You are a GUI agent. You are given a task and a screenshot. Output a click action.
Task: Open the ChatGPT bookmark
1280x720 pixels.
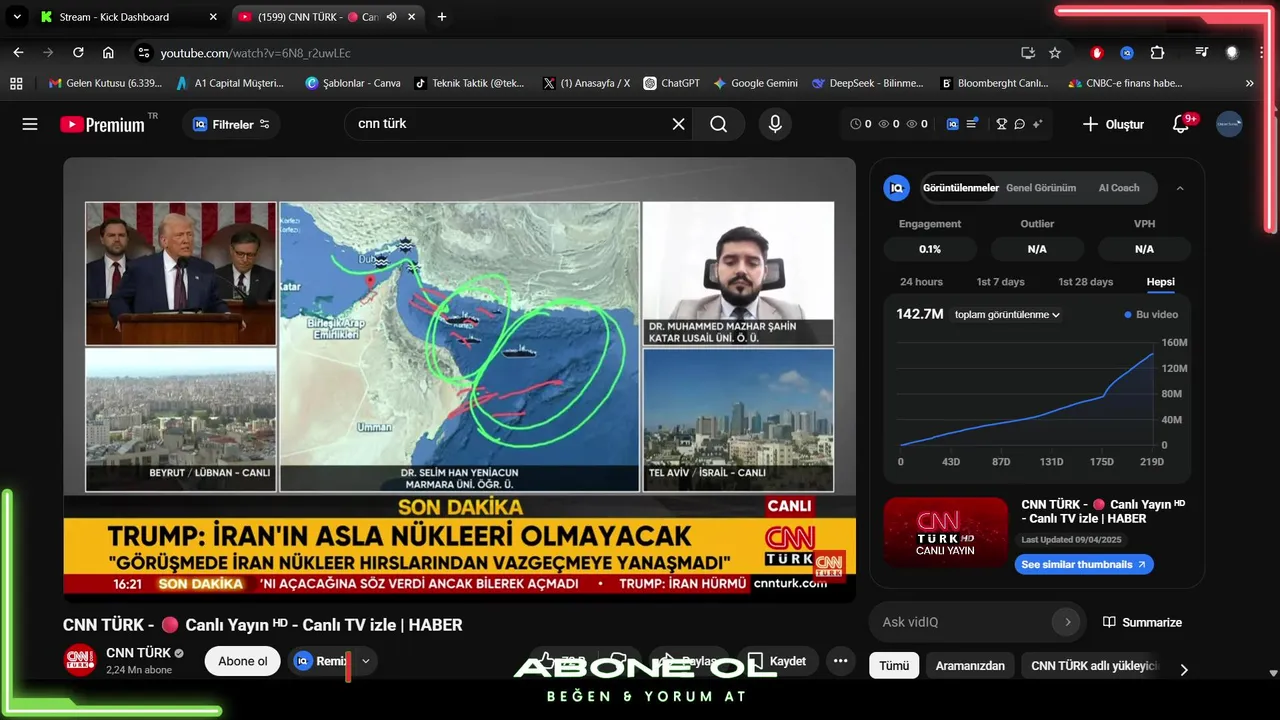point(671,83)
